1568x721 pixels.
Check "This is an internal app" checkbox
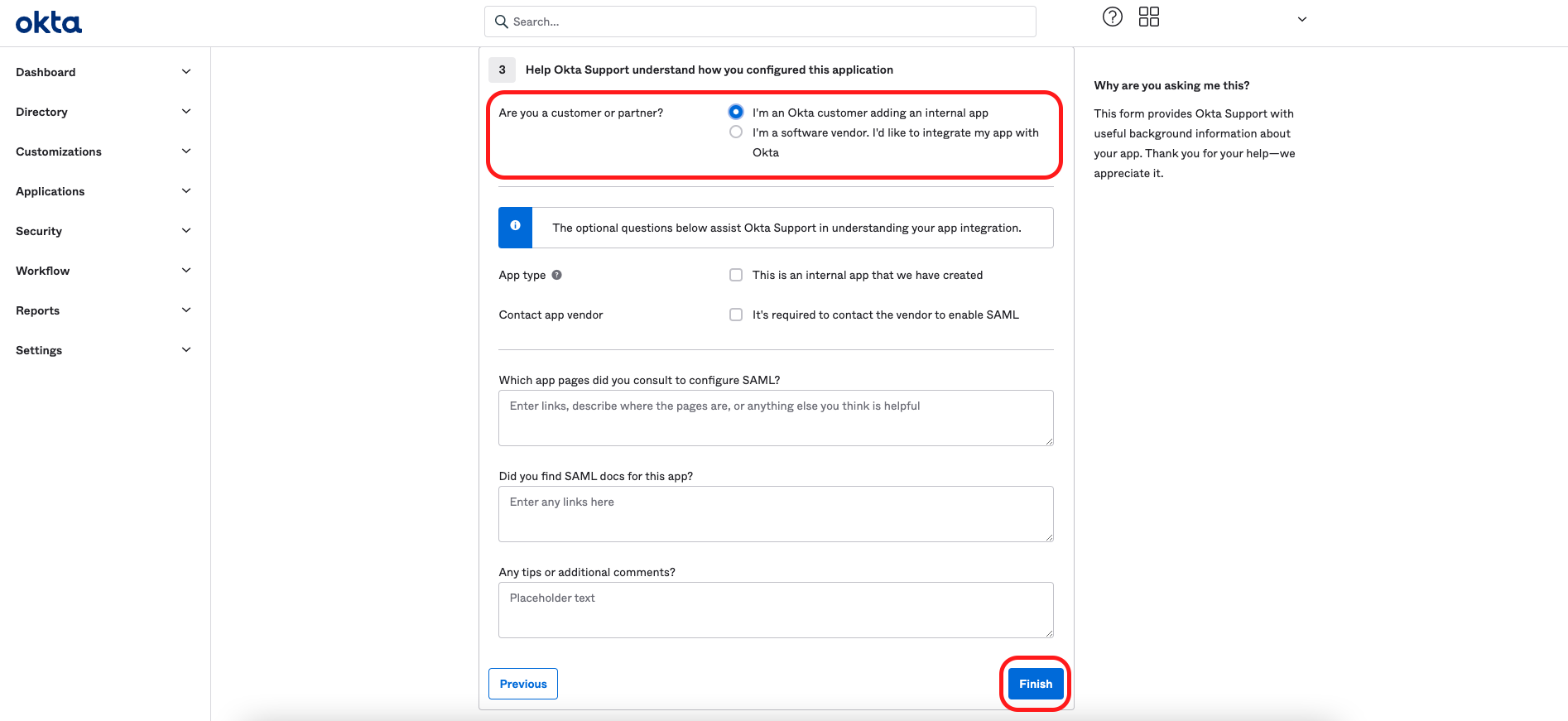tap(735, 275)
